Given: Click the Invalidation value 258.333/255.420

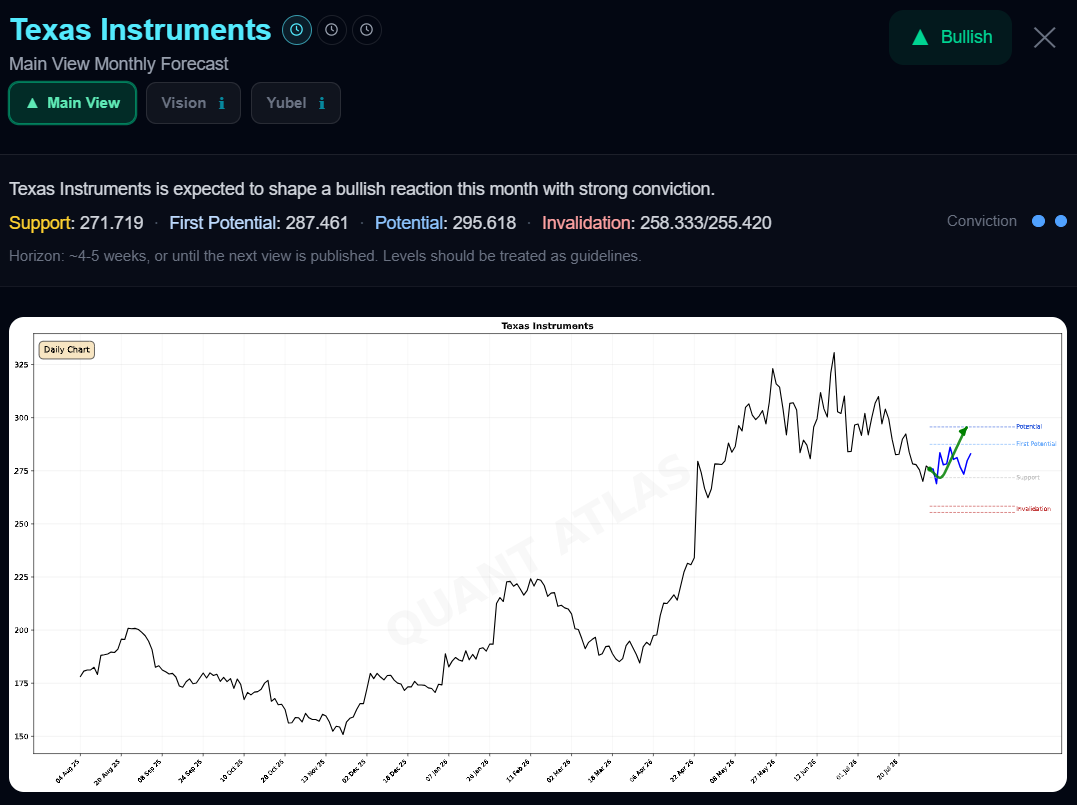Looking at the screenshot, I should pyautogui.click(x=705, y=223).
